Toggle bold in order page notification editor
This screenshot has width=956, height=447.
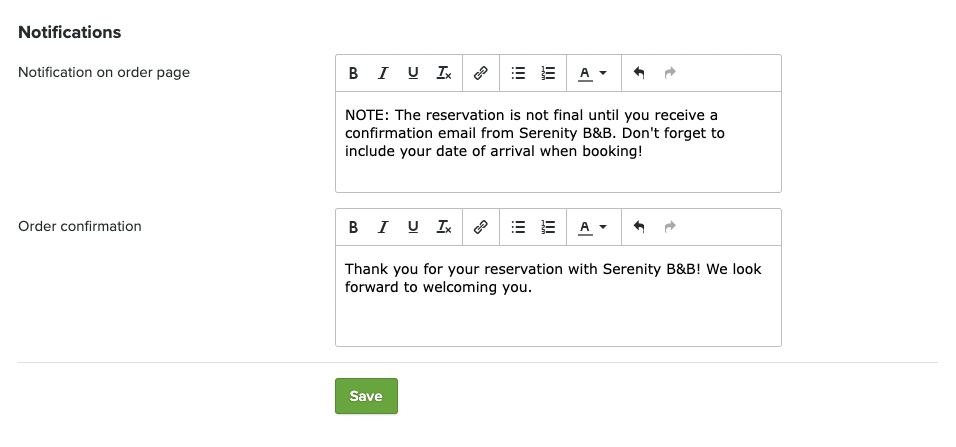[353, 73]
